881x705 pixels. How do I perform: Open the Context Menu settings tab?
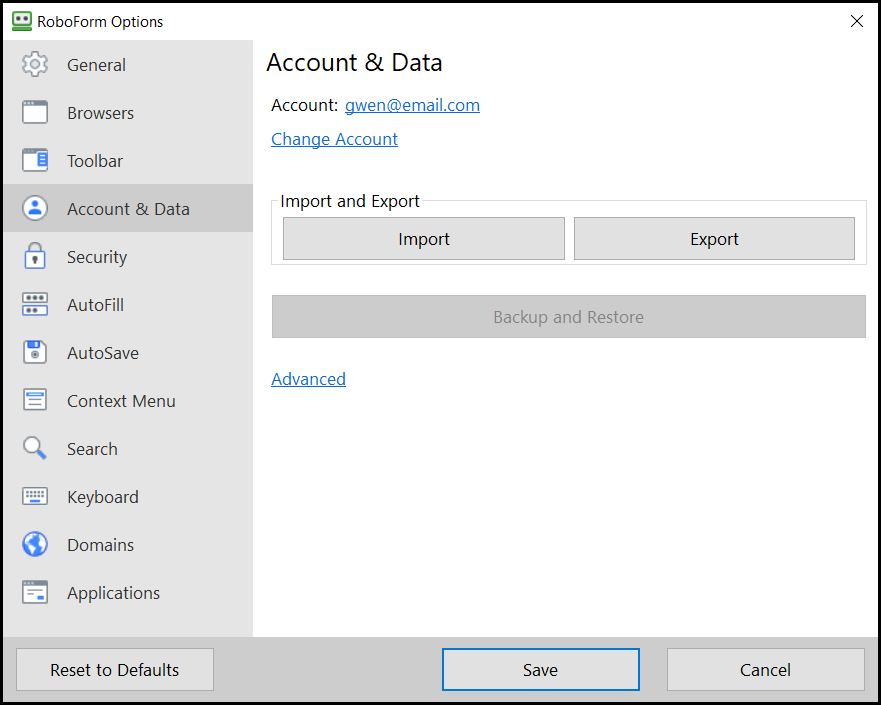coord(121,401)
